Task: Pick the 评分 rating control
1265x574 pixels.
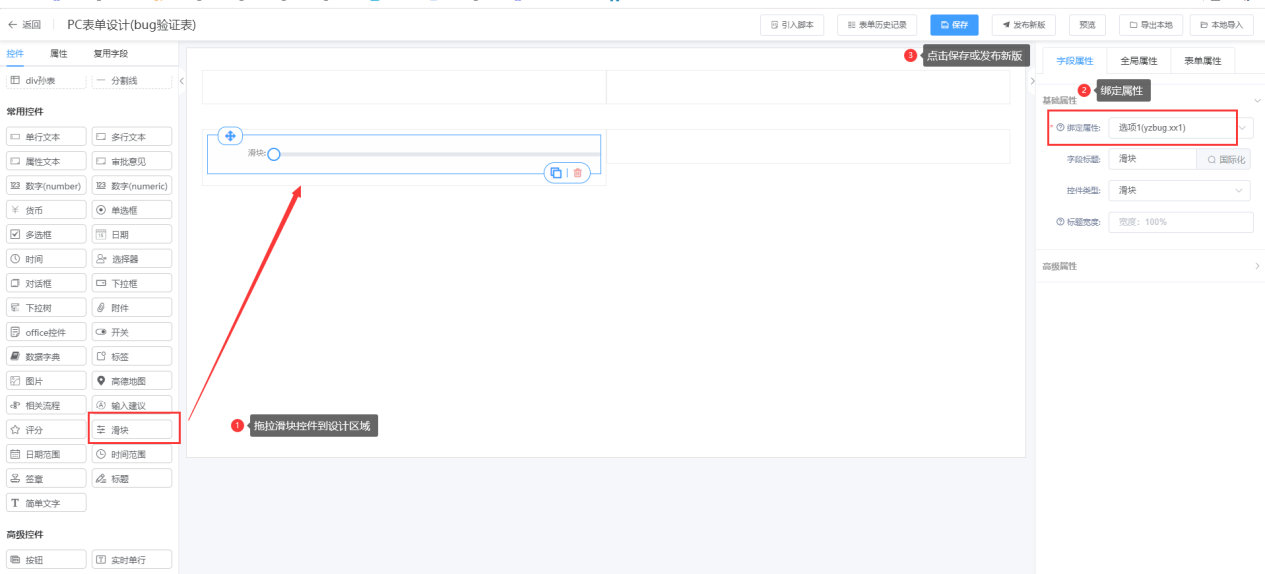Action: click(46, 430)
